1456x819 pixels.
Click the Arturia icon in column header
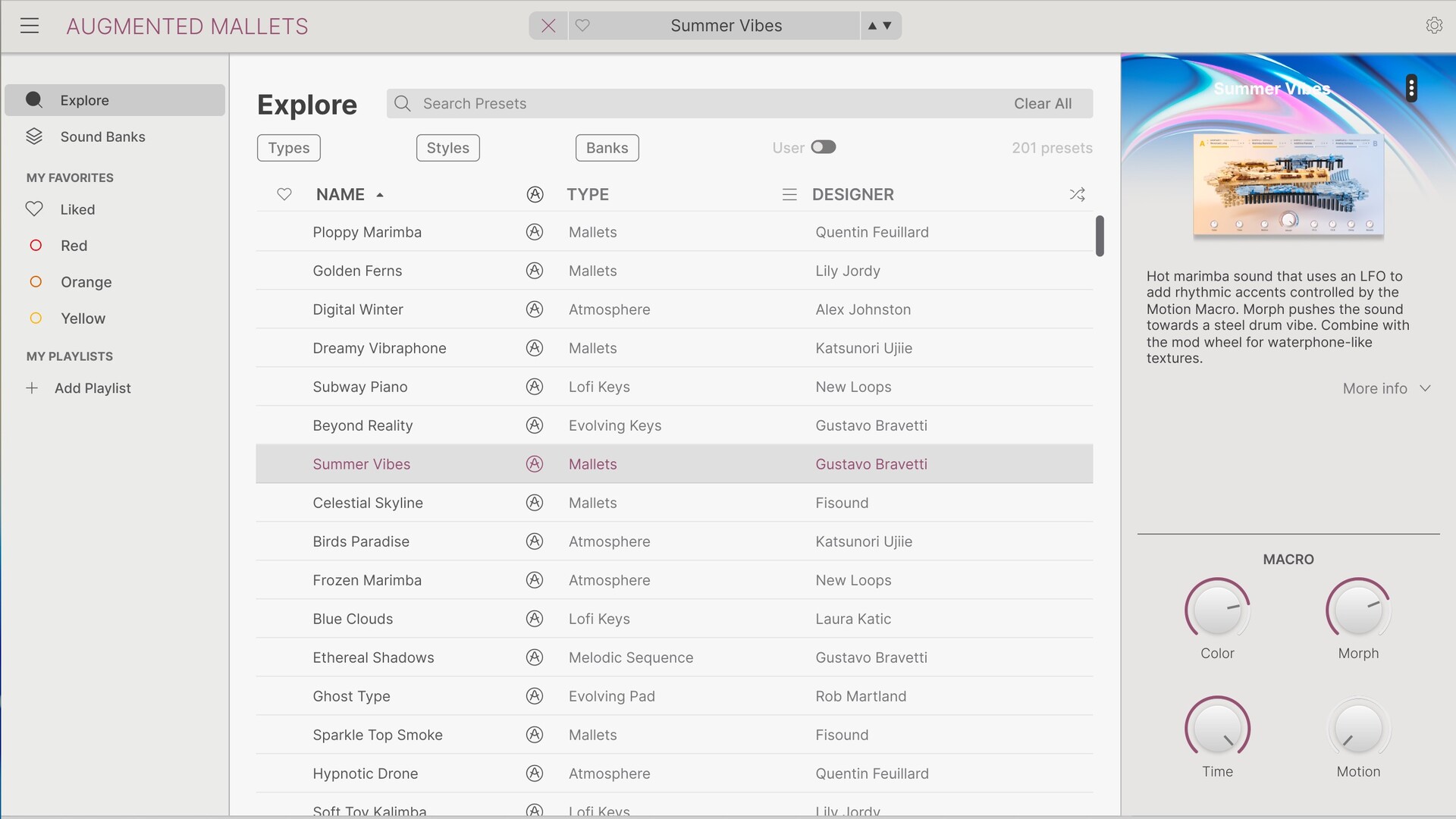(535, 195)
